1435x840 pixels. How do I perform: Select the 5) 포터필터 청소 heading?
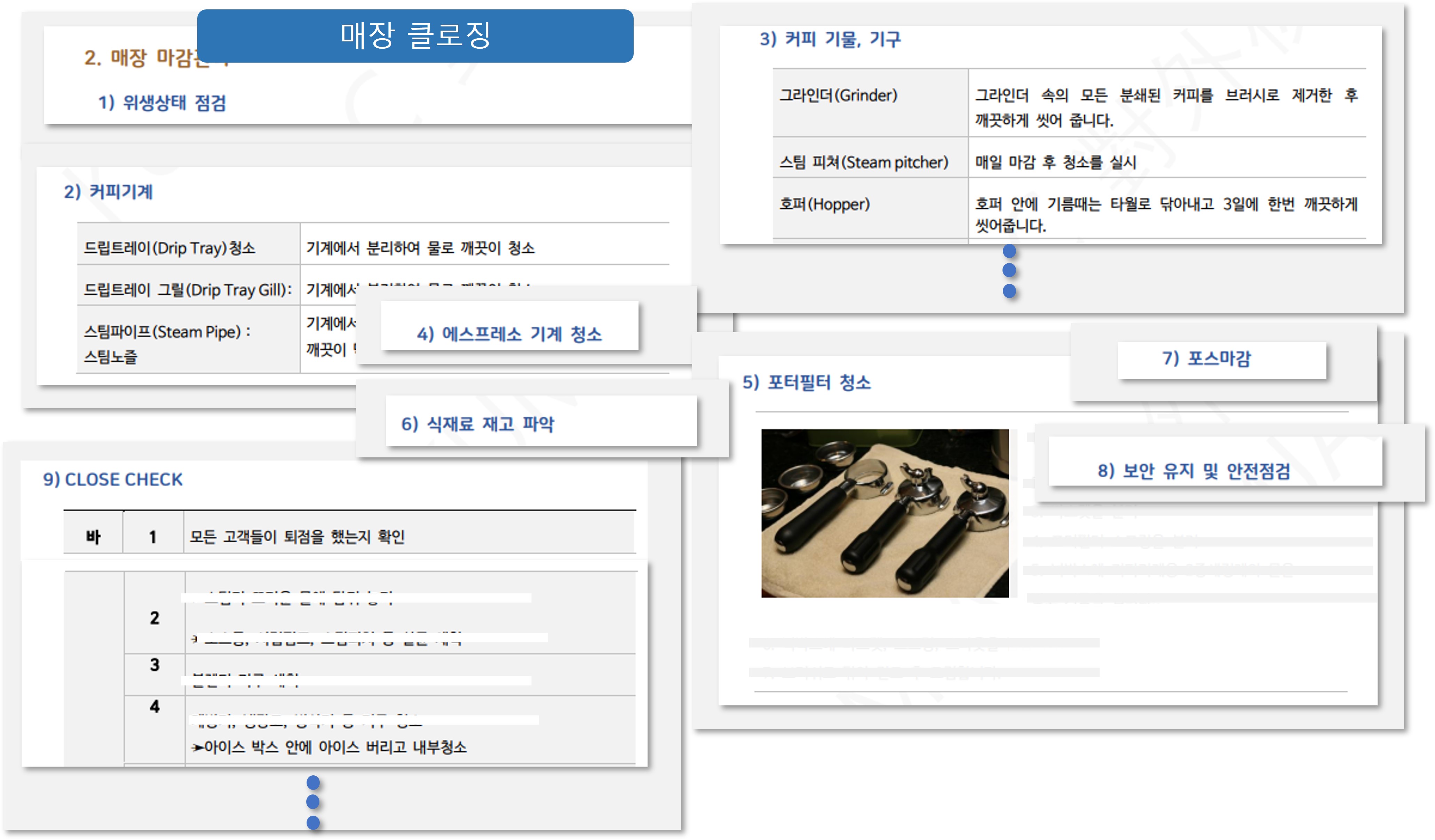(806, 382)
